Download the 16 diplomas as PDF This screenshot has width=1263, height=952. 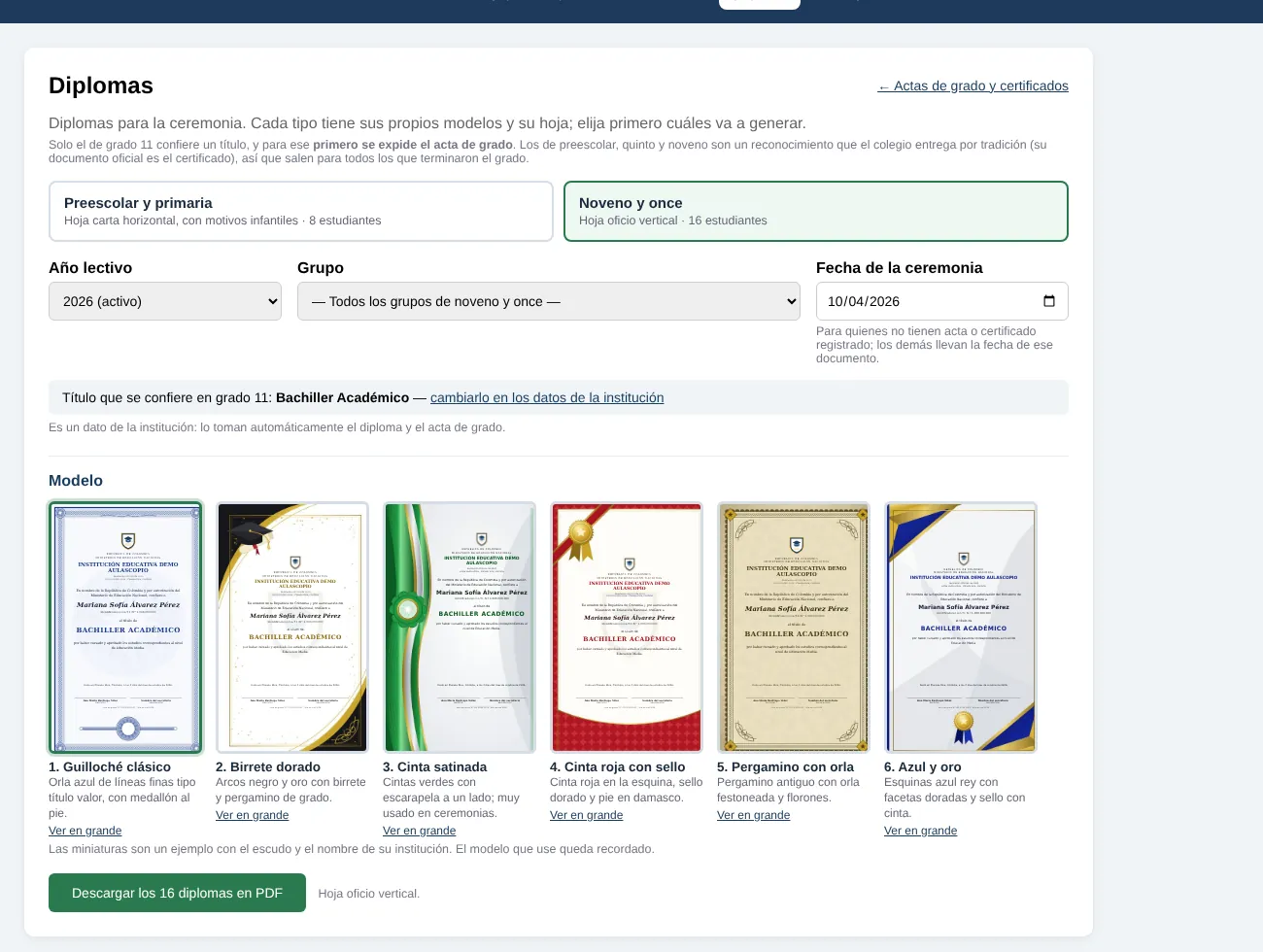[x=177, y=893]
